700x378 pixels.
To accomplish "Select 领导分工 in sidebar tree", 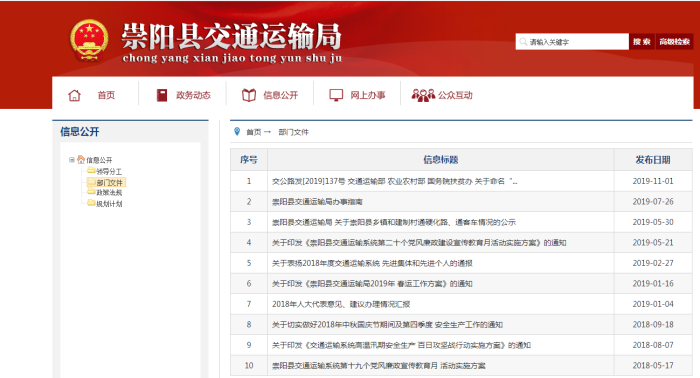I will pyautogui.click(x=109, y=171).
